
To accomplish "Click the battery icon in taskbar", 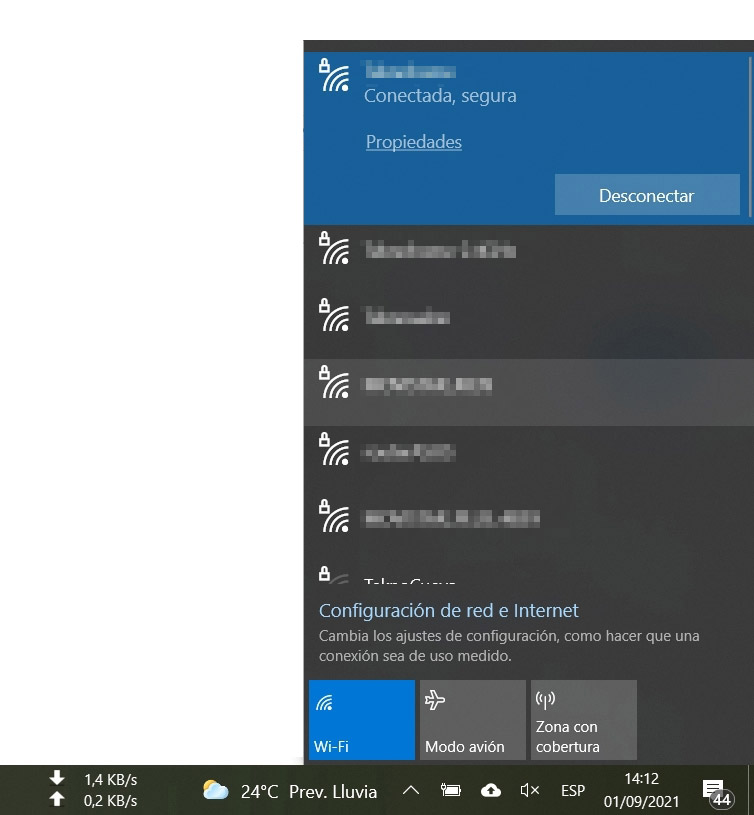I will (451, 791).
